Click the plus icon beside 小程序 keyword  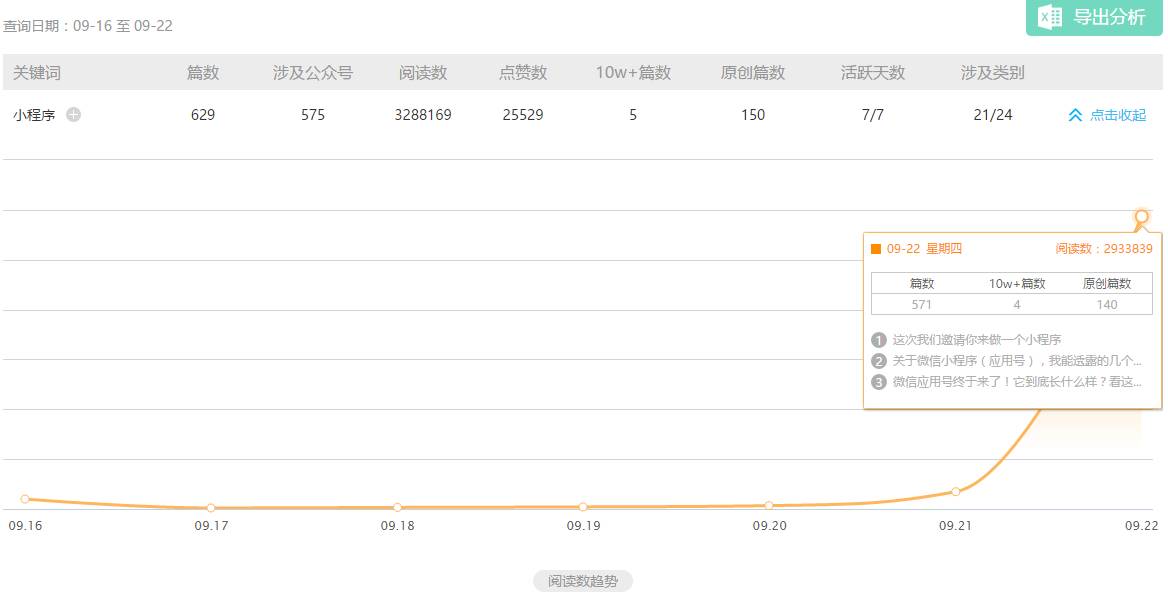73,115
